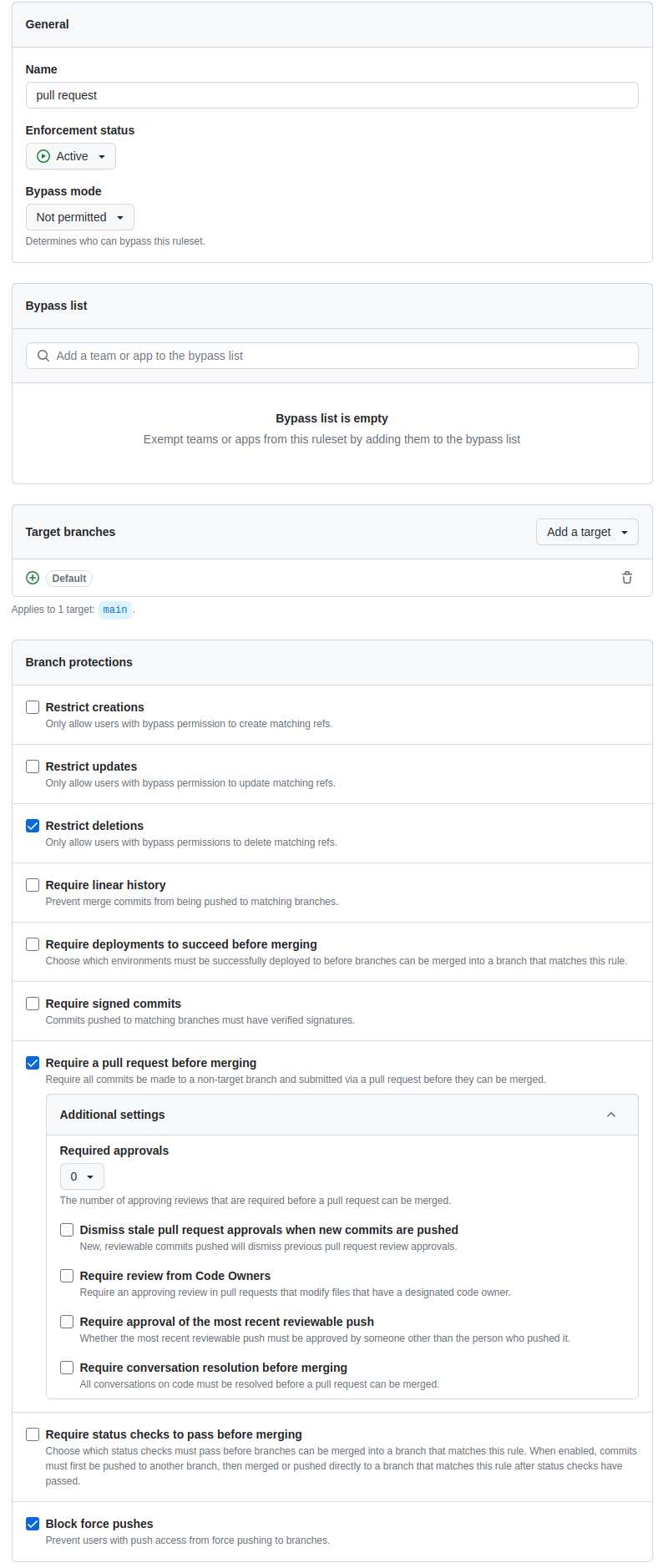
Task: Open the Enforcement status dropdown
Action: (71, 155)
